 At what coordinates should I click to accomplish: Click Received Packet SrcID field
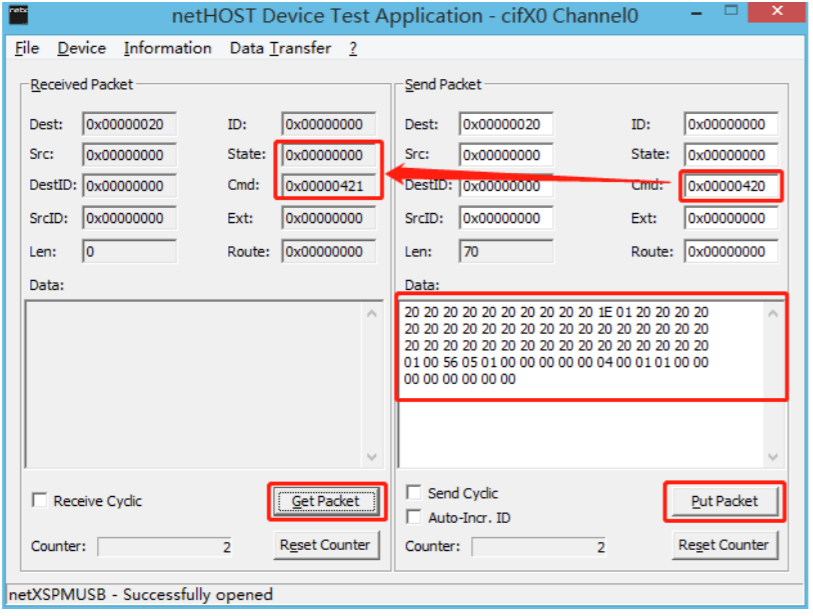129,218
